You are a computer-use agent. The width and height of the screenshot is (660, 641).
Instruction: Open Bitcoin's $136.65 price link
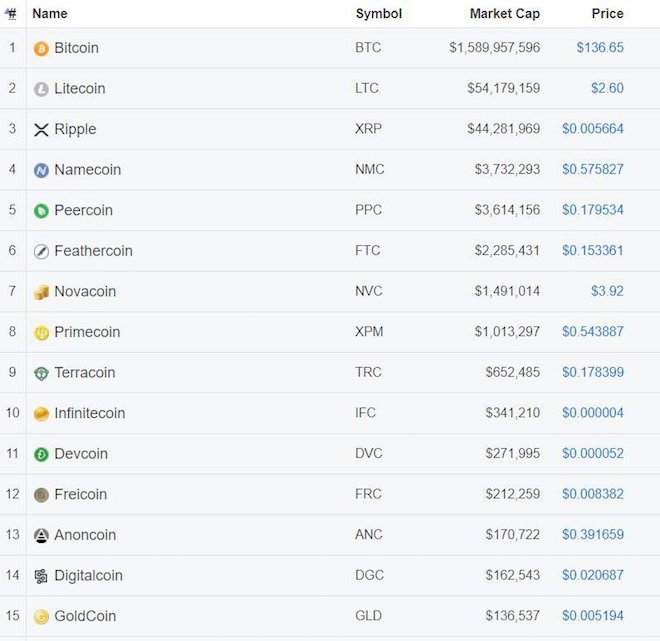pos(600,48)
